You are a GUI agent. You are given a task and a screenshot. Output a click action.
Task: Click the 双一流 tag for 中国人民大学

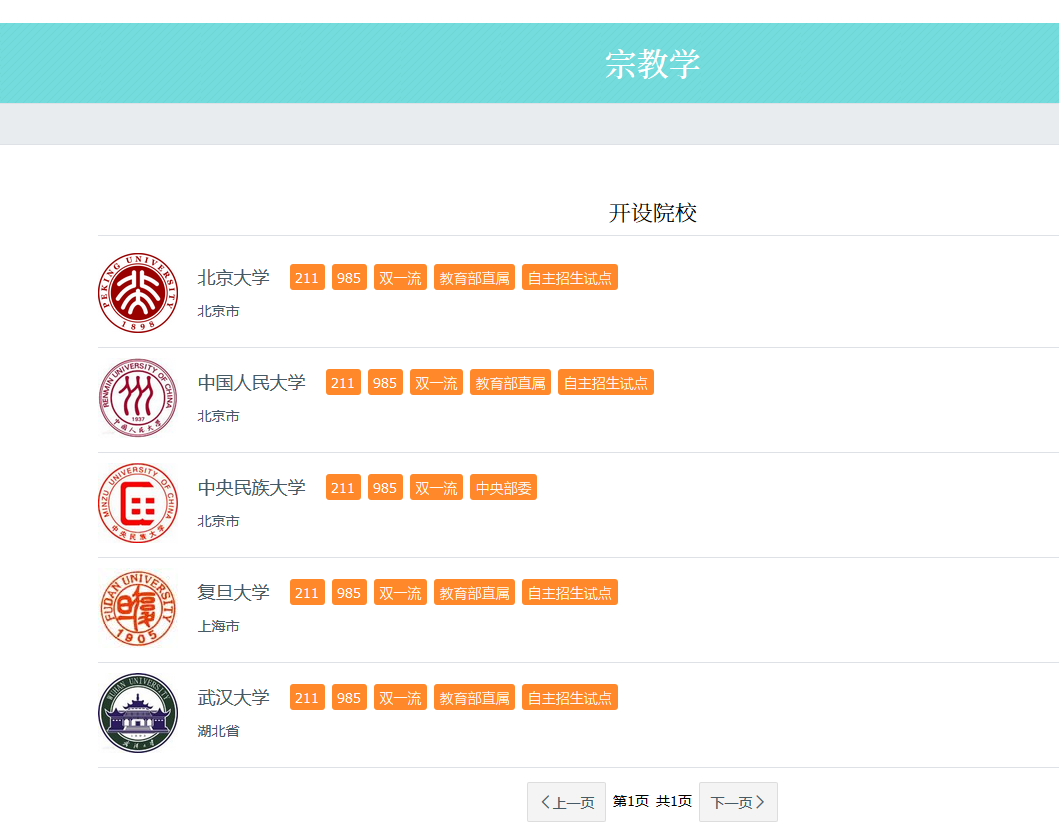point(436,383)
